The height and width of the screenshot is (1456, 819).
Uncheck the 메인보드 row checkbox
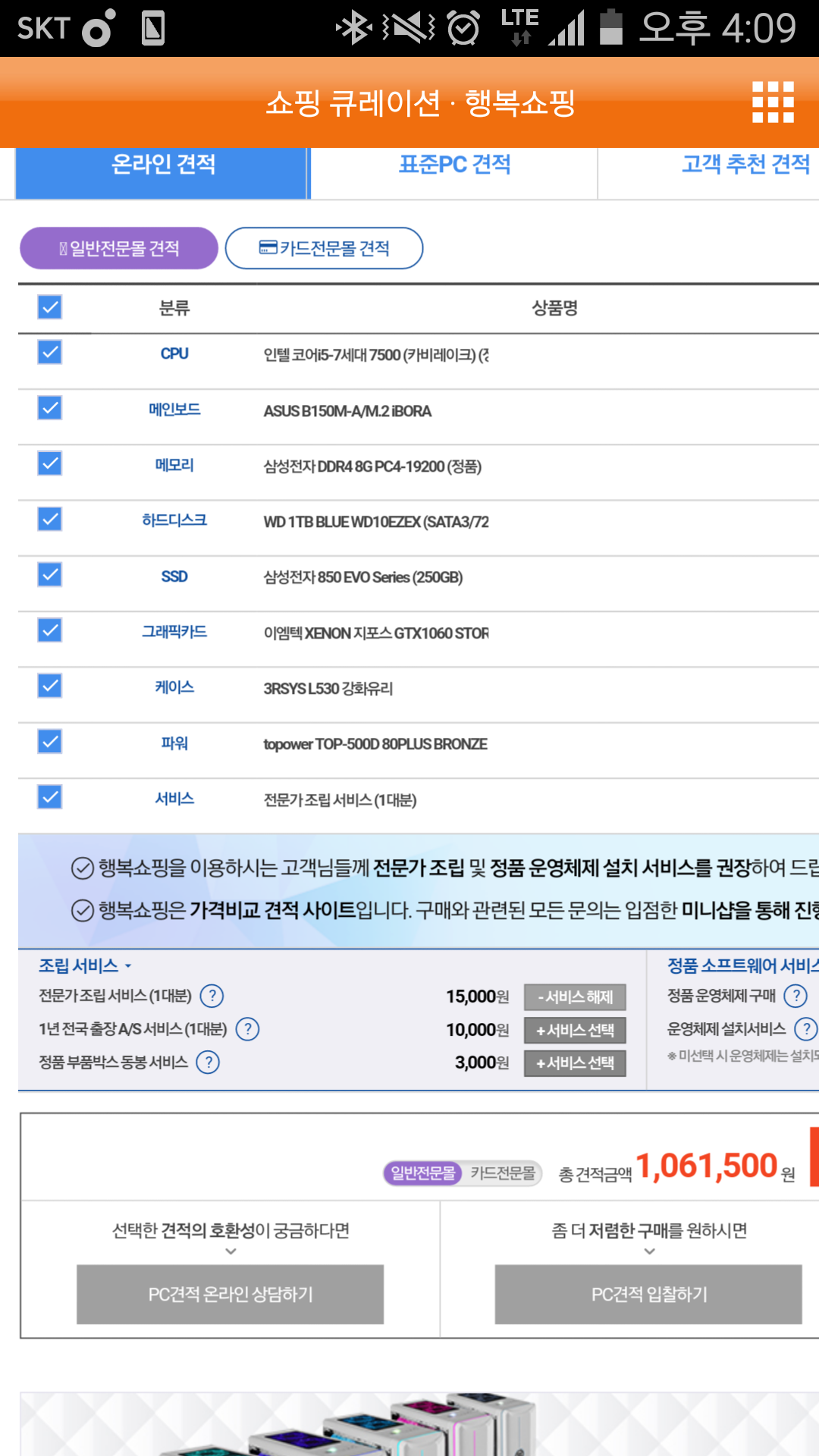[50, 408]
